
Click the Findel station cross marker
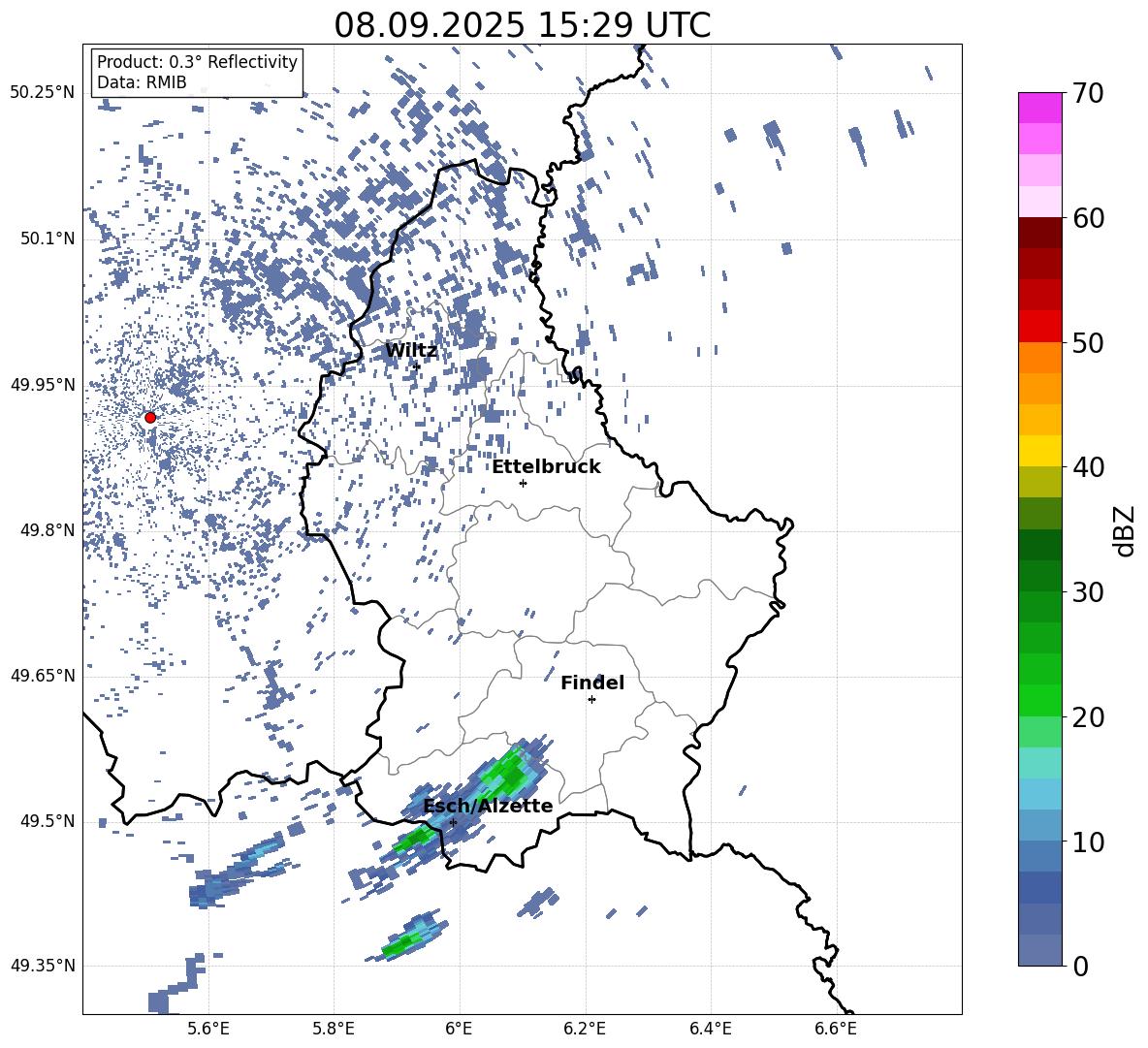[591, 700]
